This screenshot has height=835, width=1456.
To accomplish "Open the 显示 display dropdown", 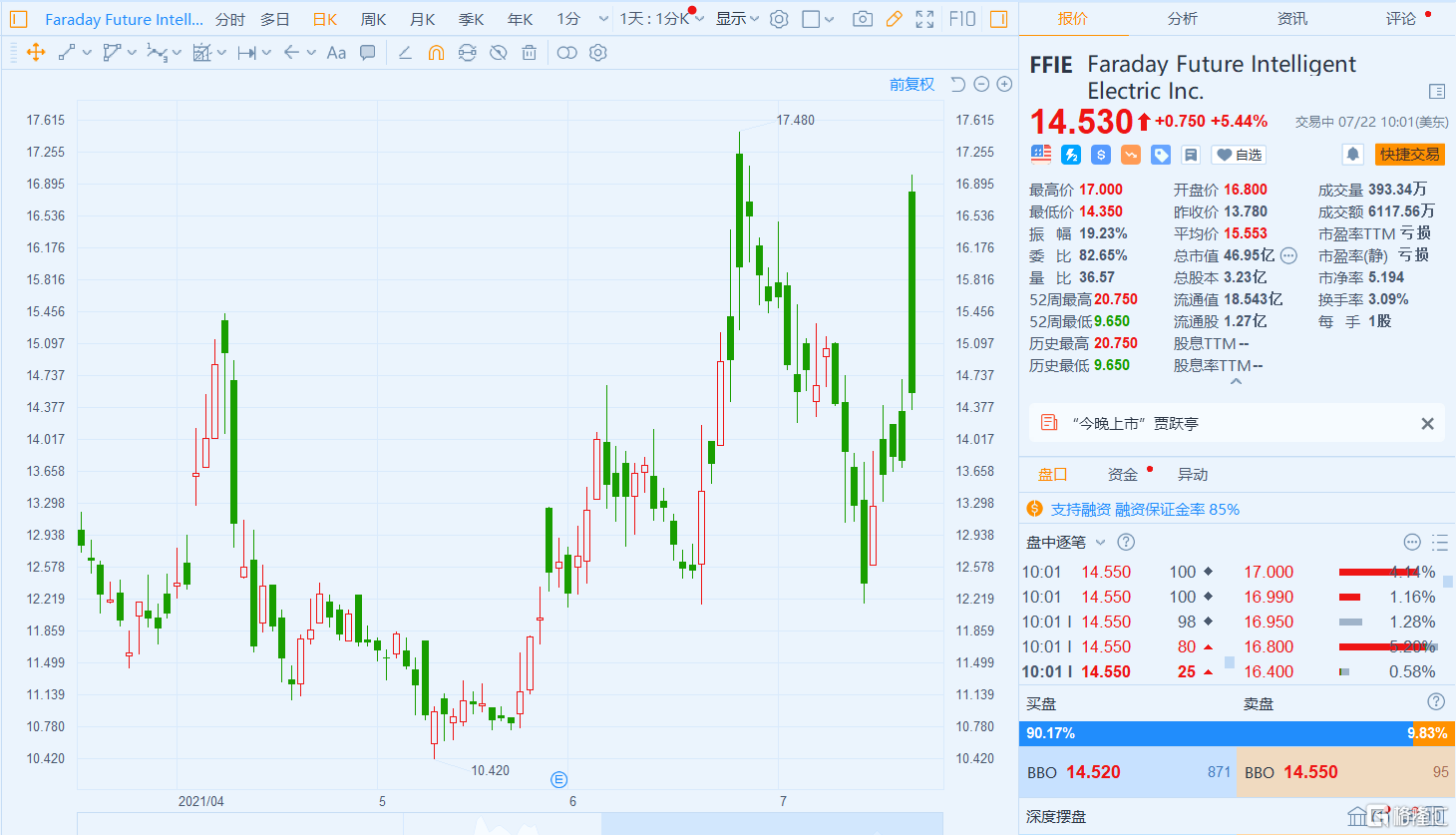I will click(x=737, y=19).
